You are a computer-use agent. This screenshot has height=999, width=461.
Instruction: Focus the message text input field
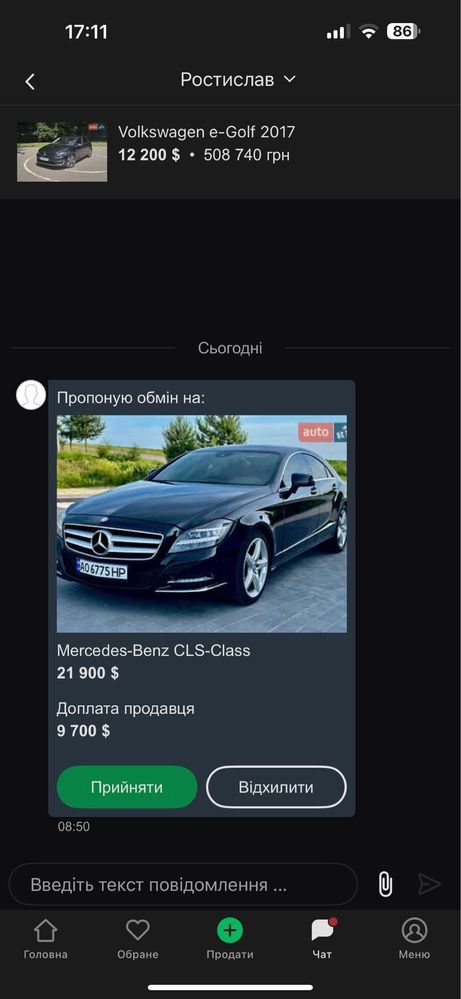[x=183, y=884]
